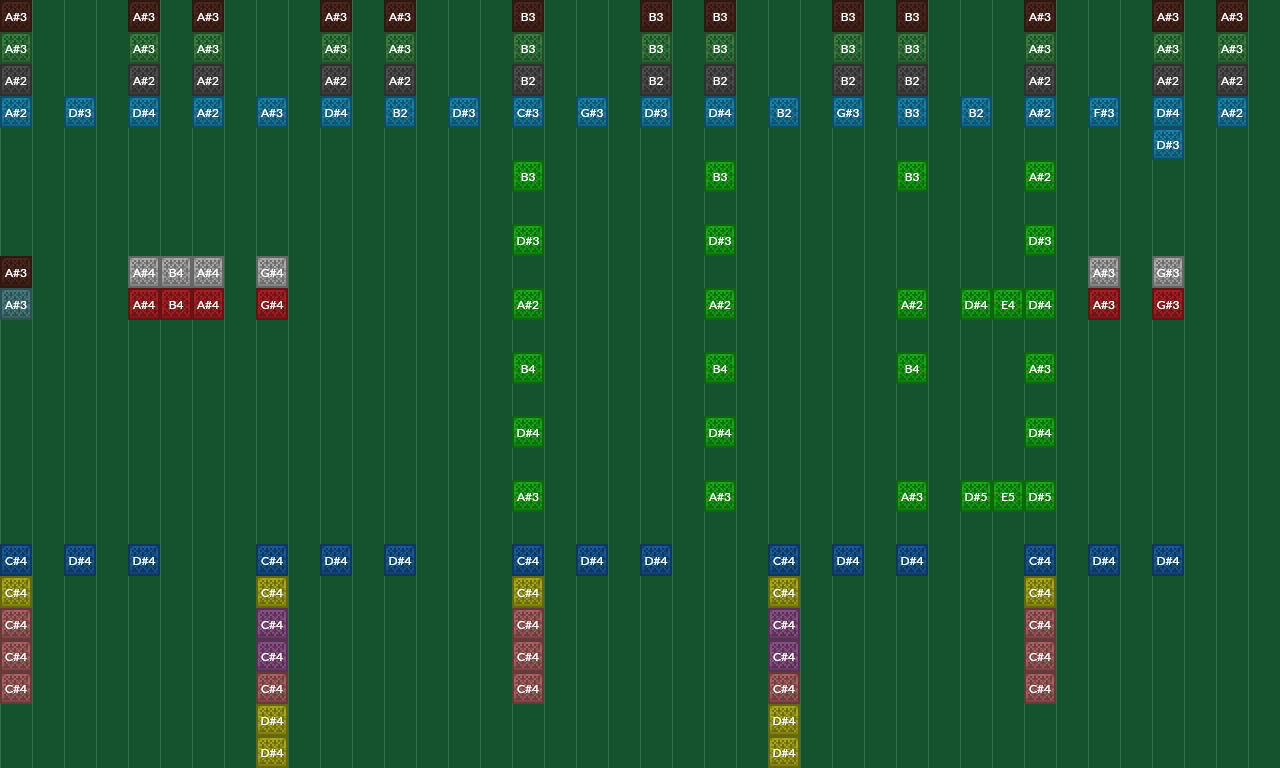Select the gray G#3 note block
Image resolution: width=1280 pixels, height=768 pixels.
1168,272
